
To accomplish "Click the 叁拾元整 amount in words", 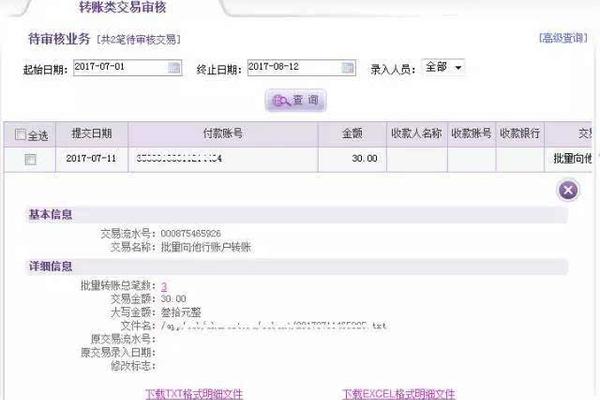I will [181, 312].
